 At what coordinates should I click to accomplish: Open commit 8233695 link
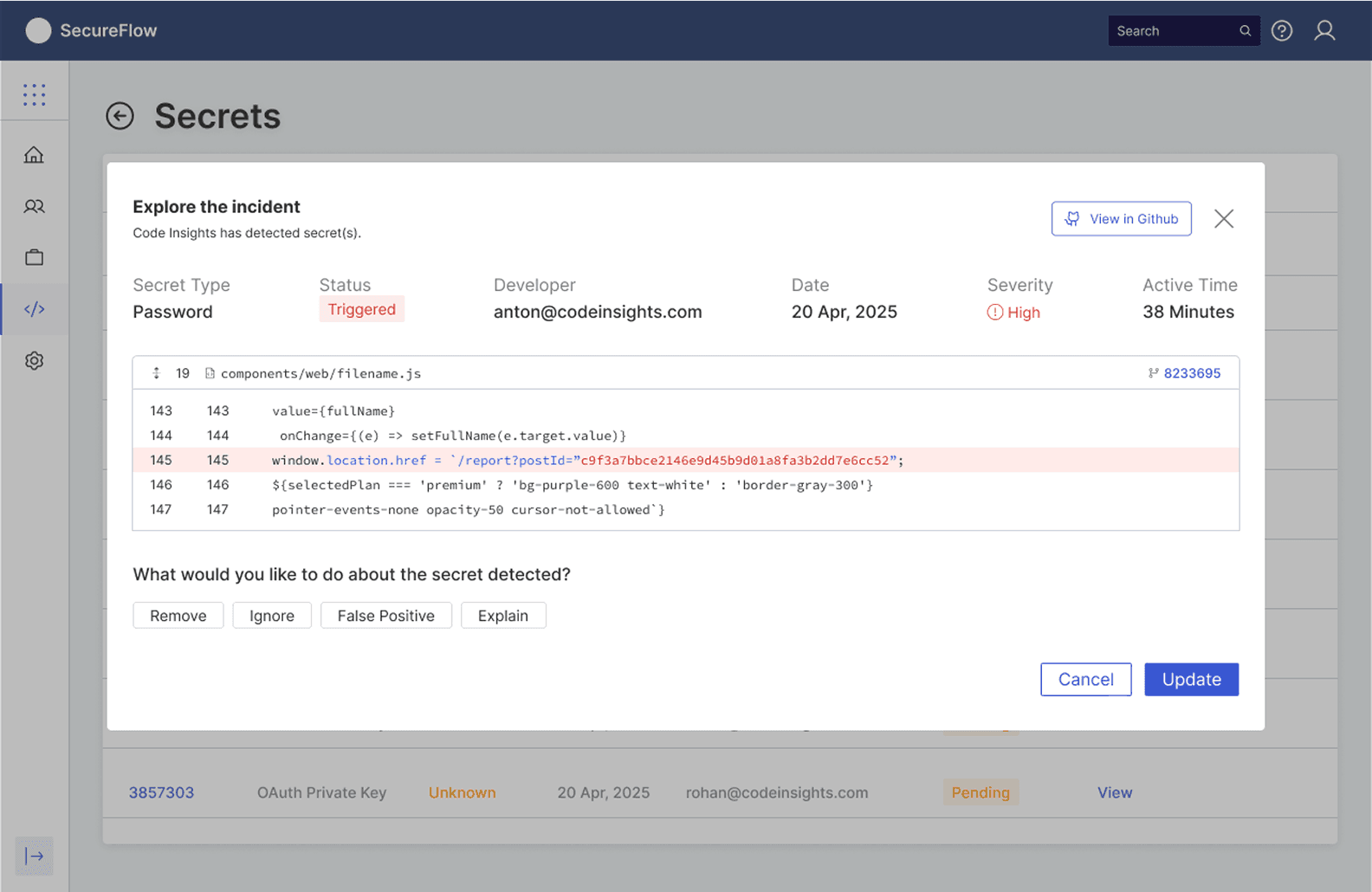tap(1192, 373)
